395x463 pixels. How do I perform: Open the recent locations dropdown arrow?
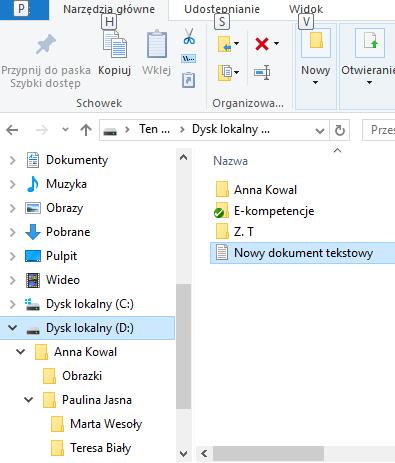65,129
